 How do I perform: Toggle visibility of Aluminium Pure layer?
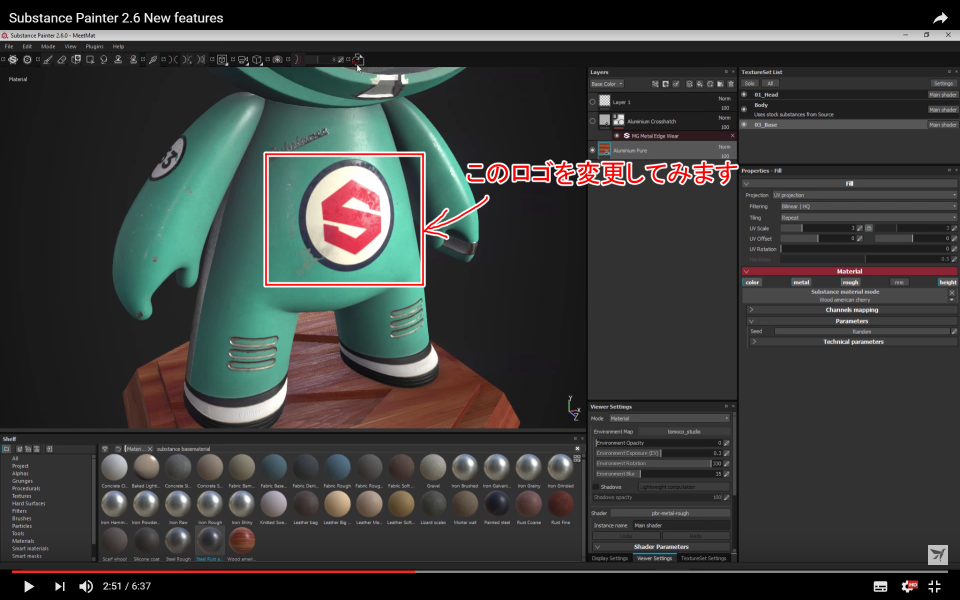592,150
